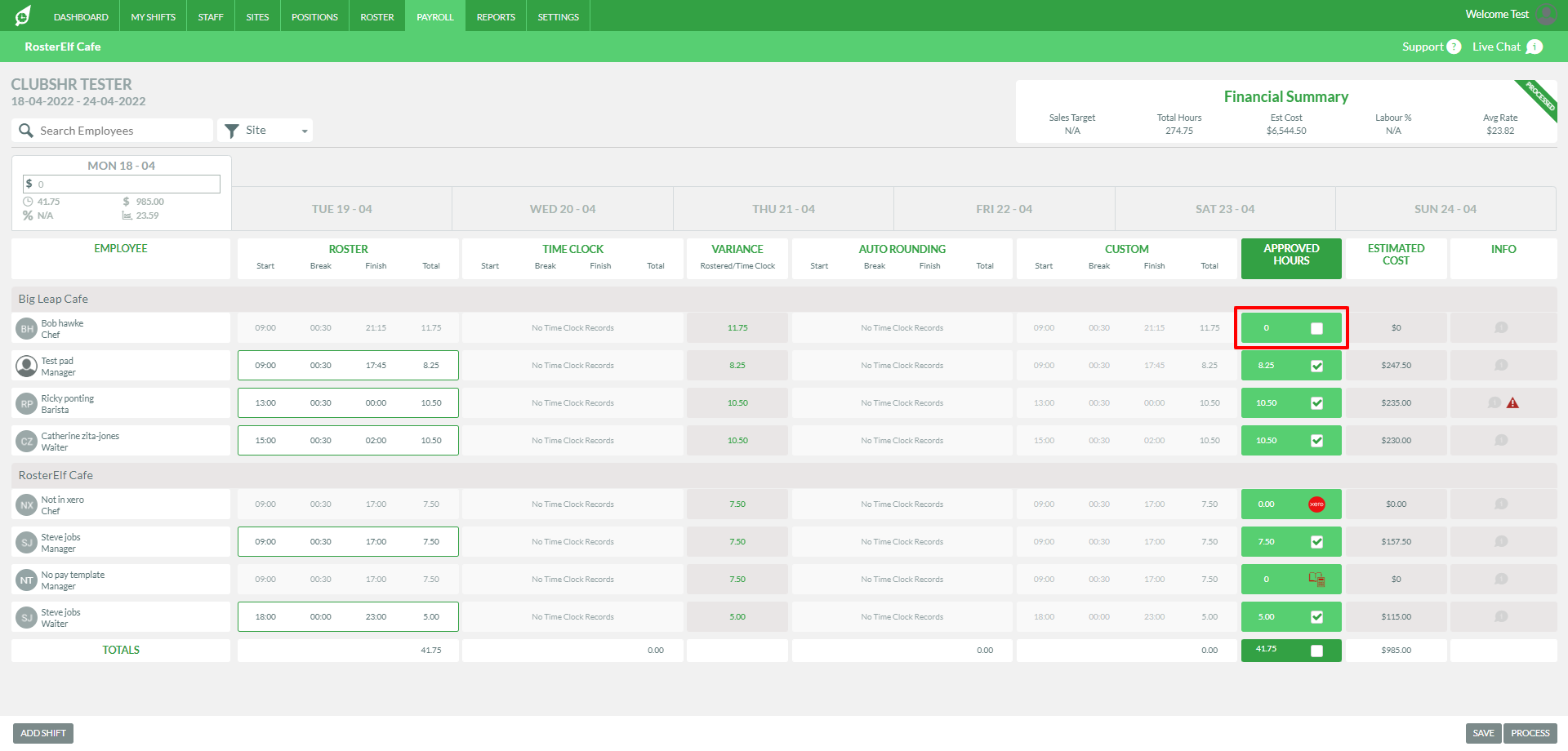
Task: Open info comment icon for Not in xero
Action: 1501,504
